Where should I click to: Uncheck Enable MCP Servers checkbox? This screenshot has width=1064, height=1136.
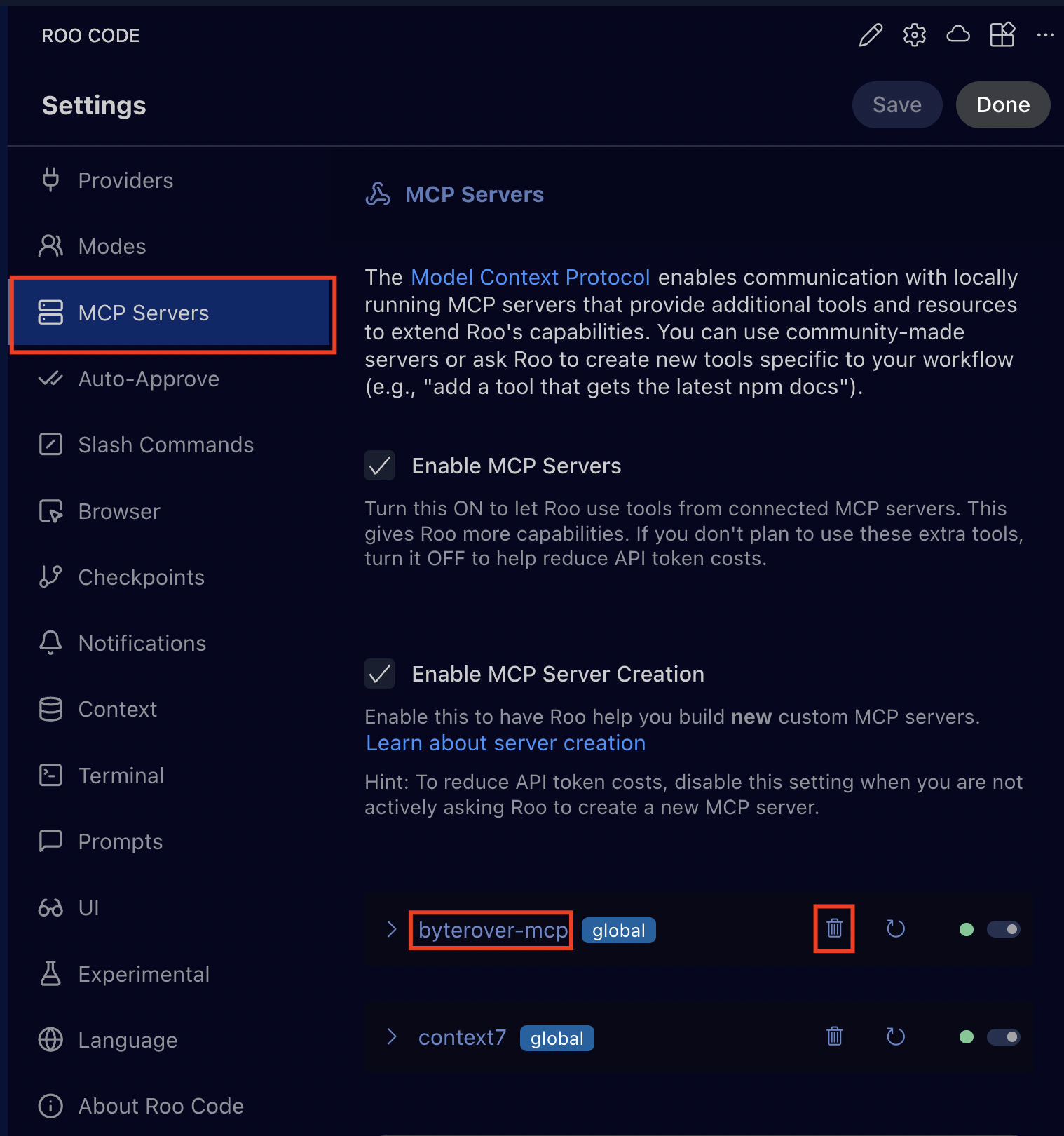379,466
